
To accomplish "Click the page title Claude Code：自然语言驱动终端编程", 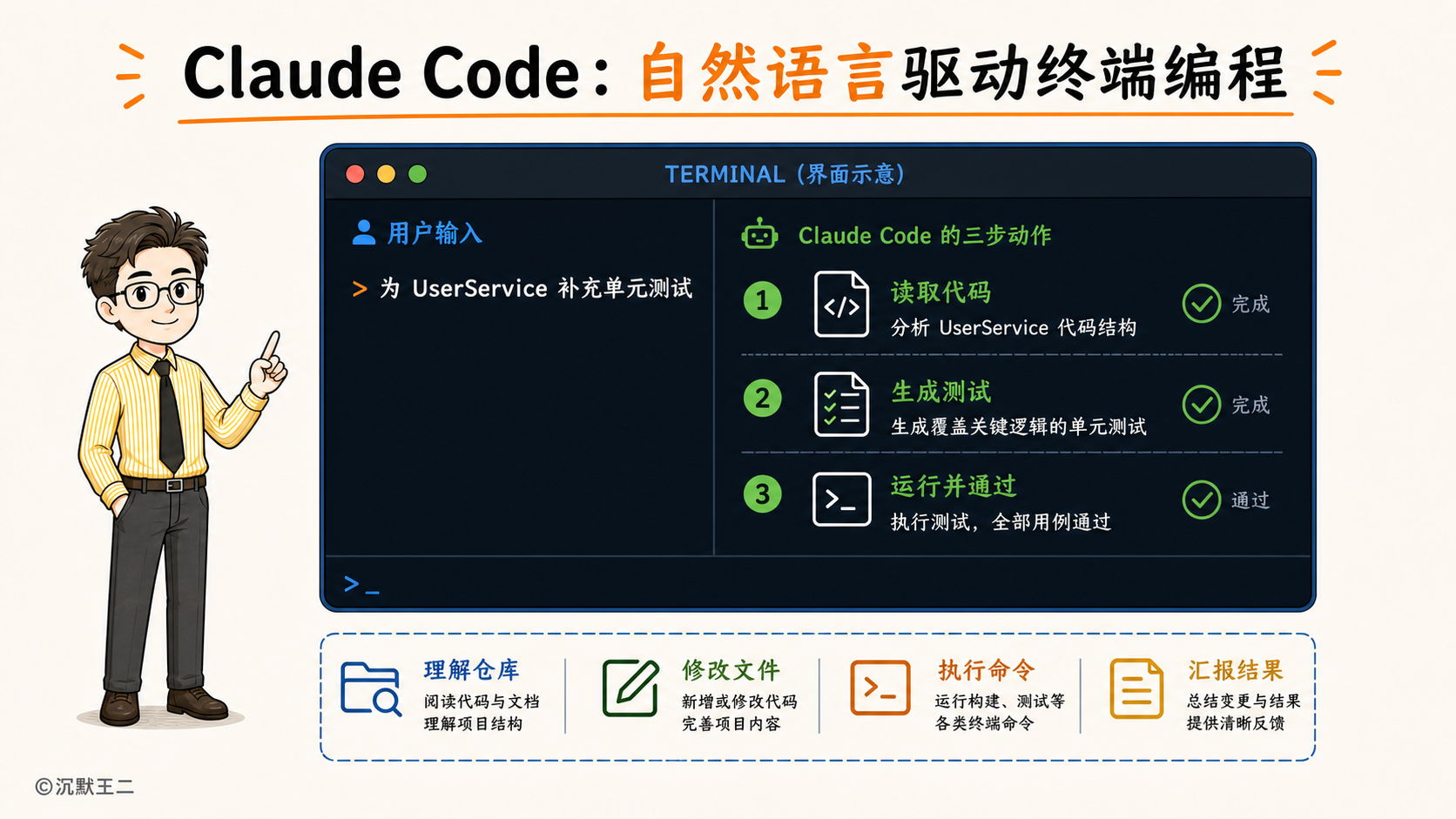I will (x=734, y=73).
